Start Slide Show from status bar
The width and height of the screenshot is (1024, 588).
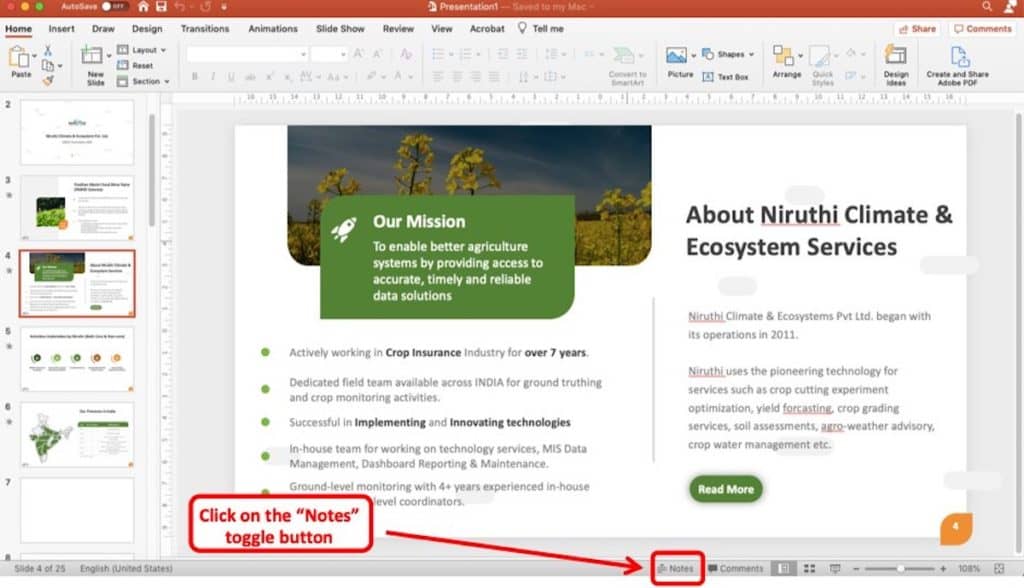click(836, 568)
